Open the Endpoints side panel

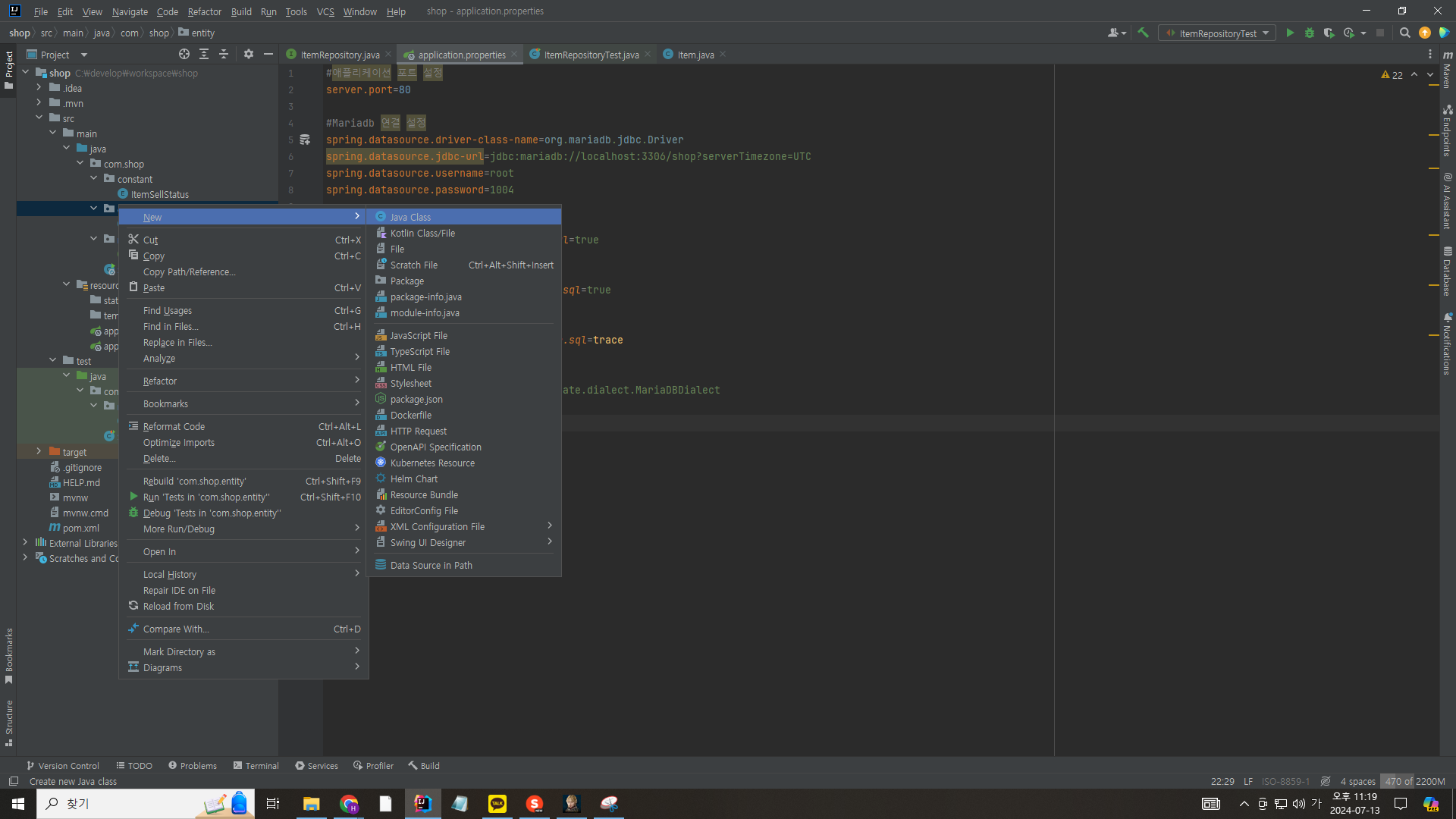(1448, 130)
